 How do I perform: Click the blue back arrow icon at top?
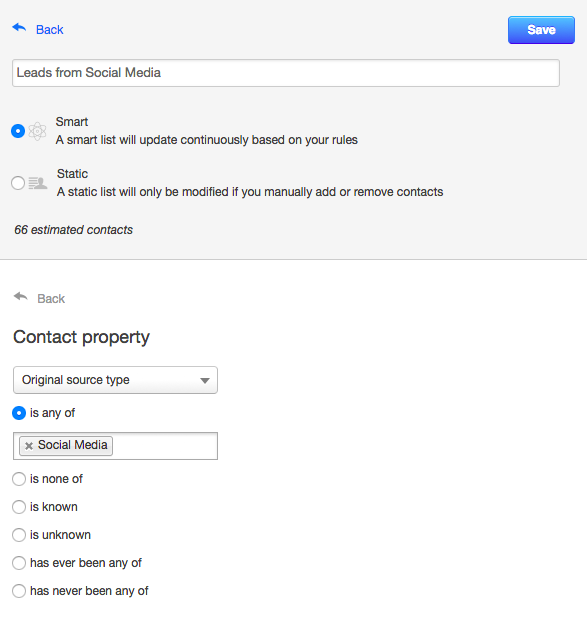point(19,28)
